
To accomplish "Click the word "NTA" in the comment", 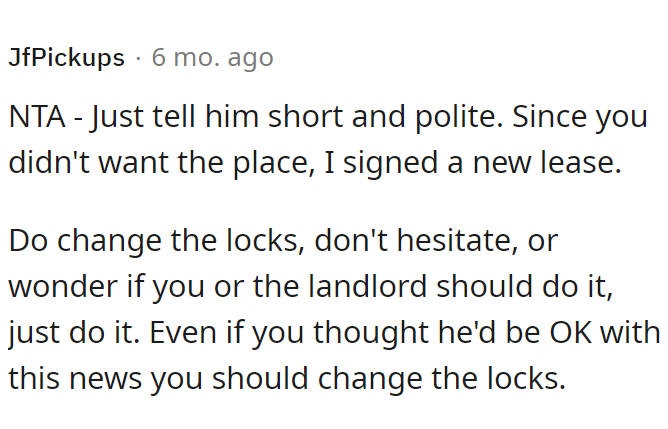I will 37,117.
